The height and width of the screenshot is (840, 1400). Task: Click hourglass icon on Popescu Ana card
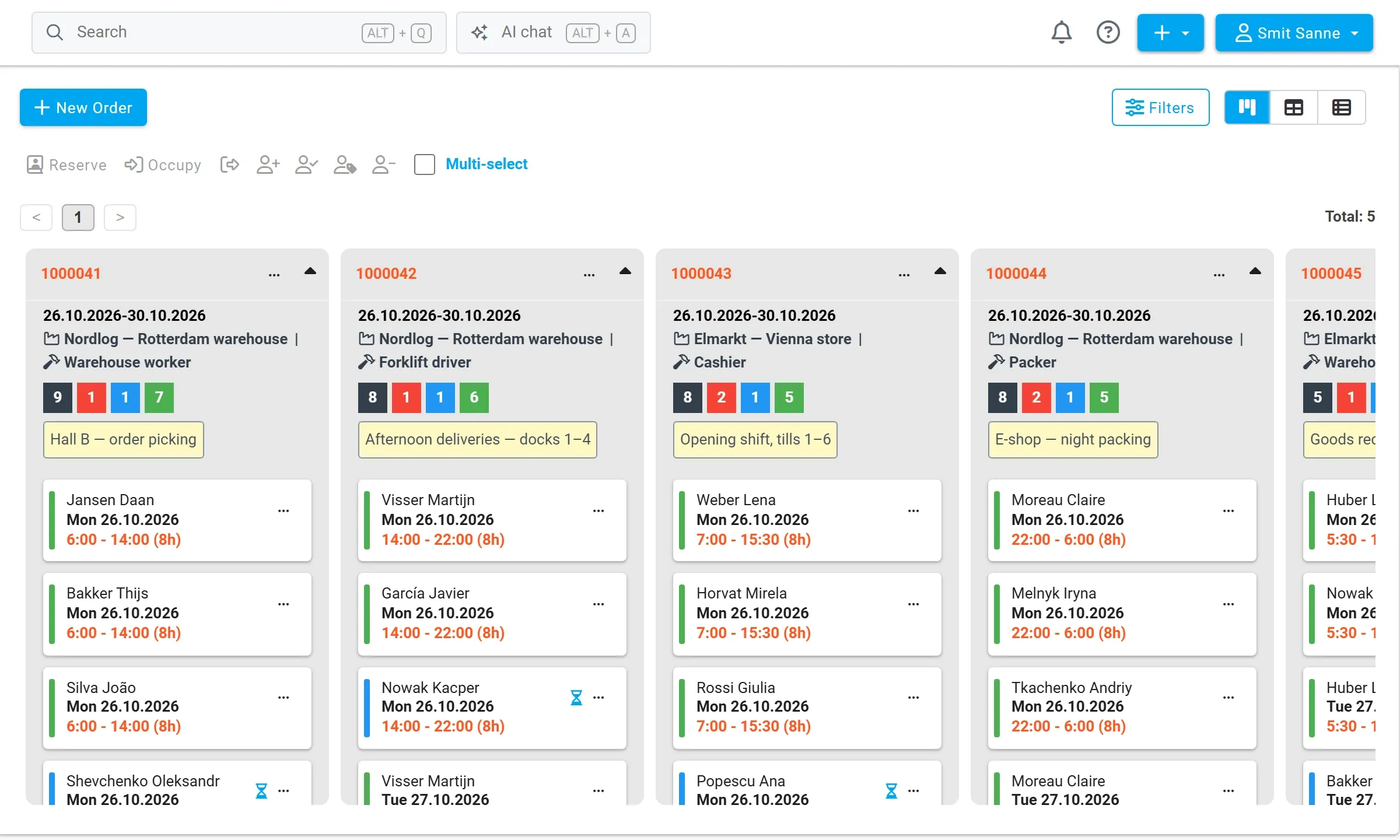coord(891,791)
